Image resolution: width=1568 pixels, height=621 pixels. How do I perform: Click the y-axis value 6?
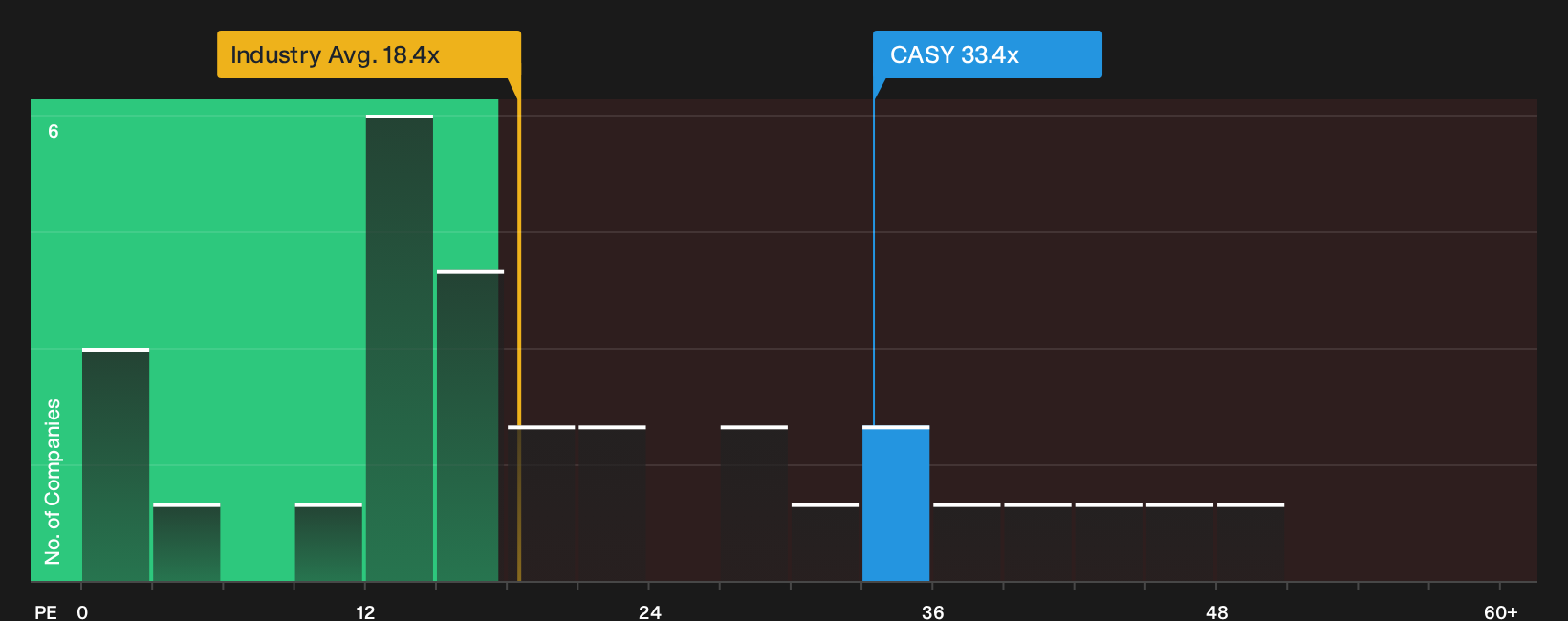54,132
